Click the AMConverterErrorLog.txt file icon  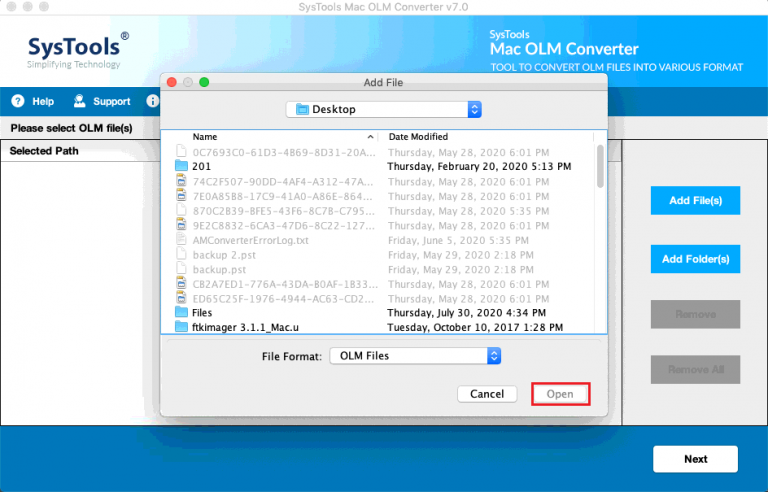point(181,240)
